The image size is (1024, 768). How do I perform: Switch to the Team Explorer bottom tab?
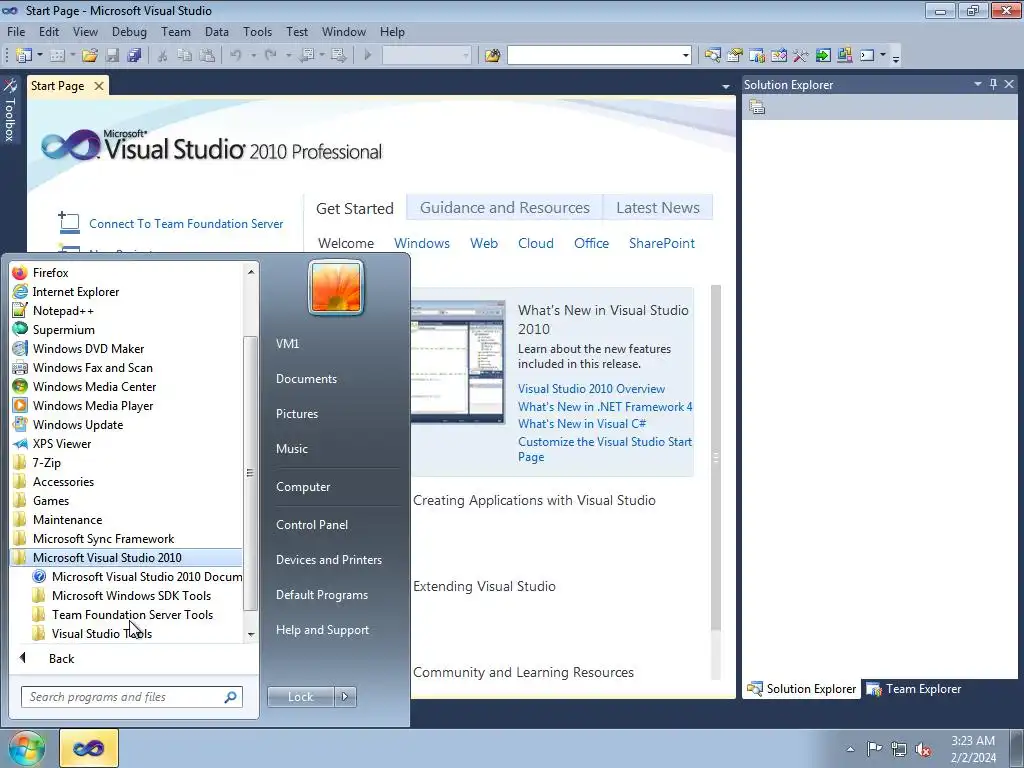tap(914, 688)
